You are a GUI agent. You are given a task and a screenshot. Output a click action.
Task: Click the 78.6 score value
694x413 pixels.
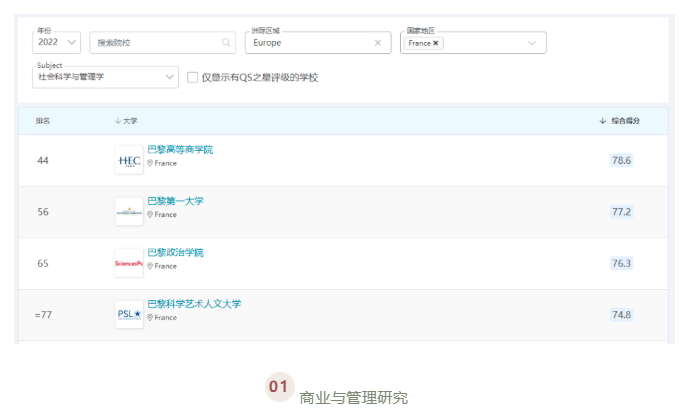(621, 160)
